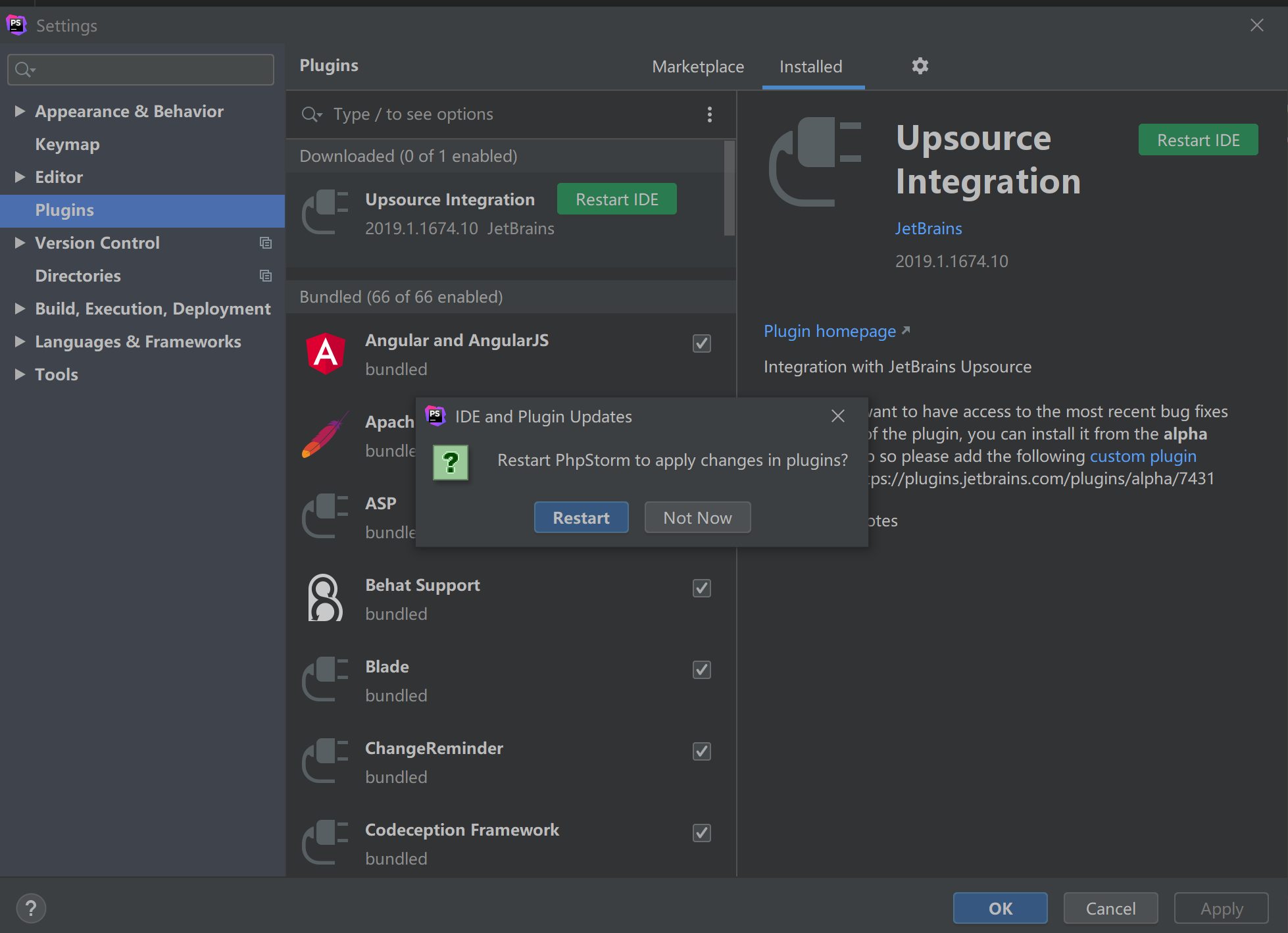Select the Behat Support plugin name
The width and height of the screenshot is (1288, 933).
(x=422, y=586)
